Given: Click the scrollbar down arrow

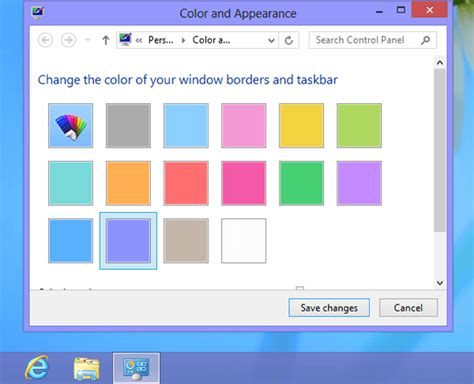Looking at the screenshot, I should (x=440, y=283).
